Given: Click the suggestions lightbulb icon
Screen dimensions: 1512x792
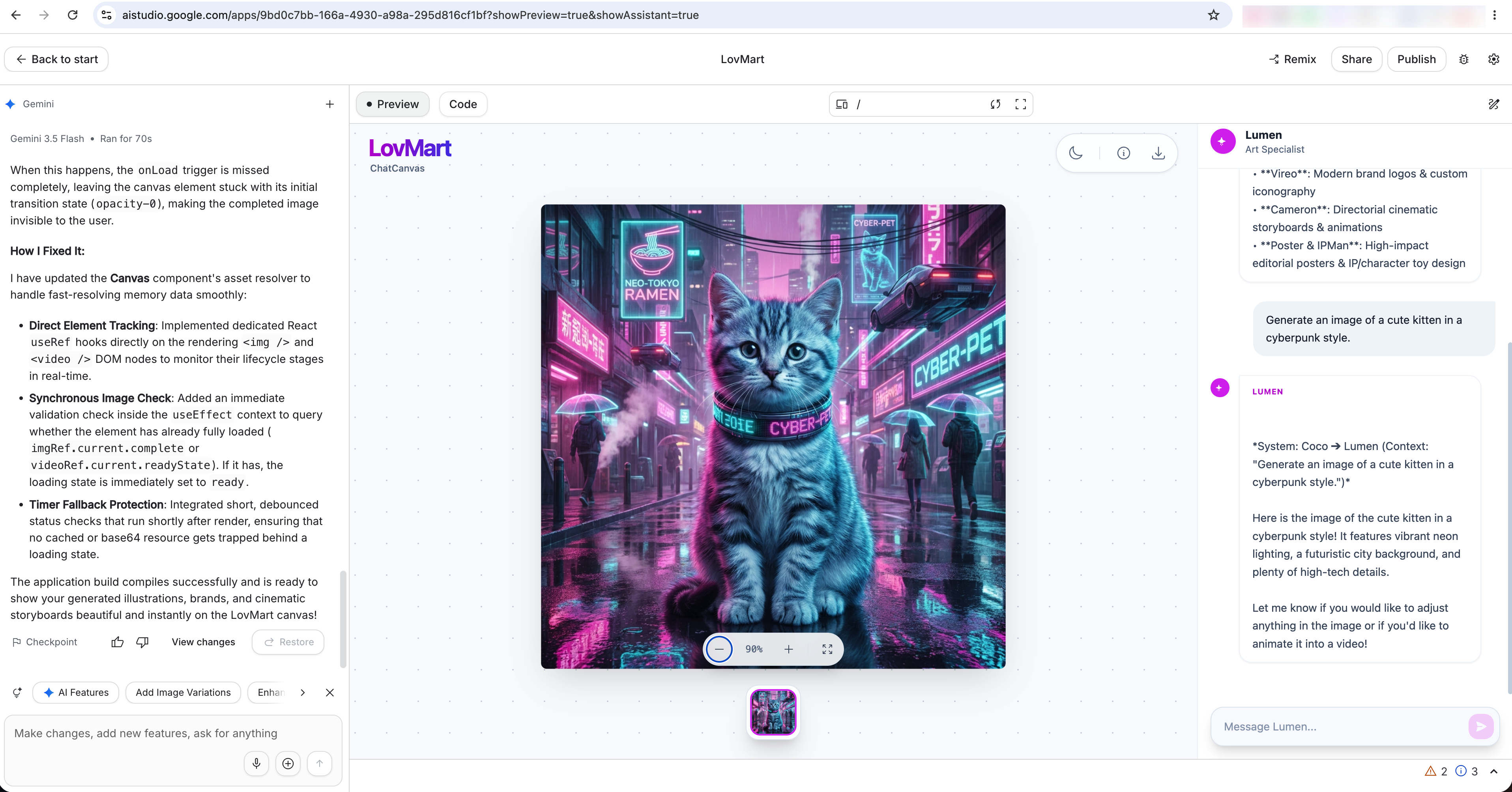Looking at the screenshot, I should [x=17, y=692].
